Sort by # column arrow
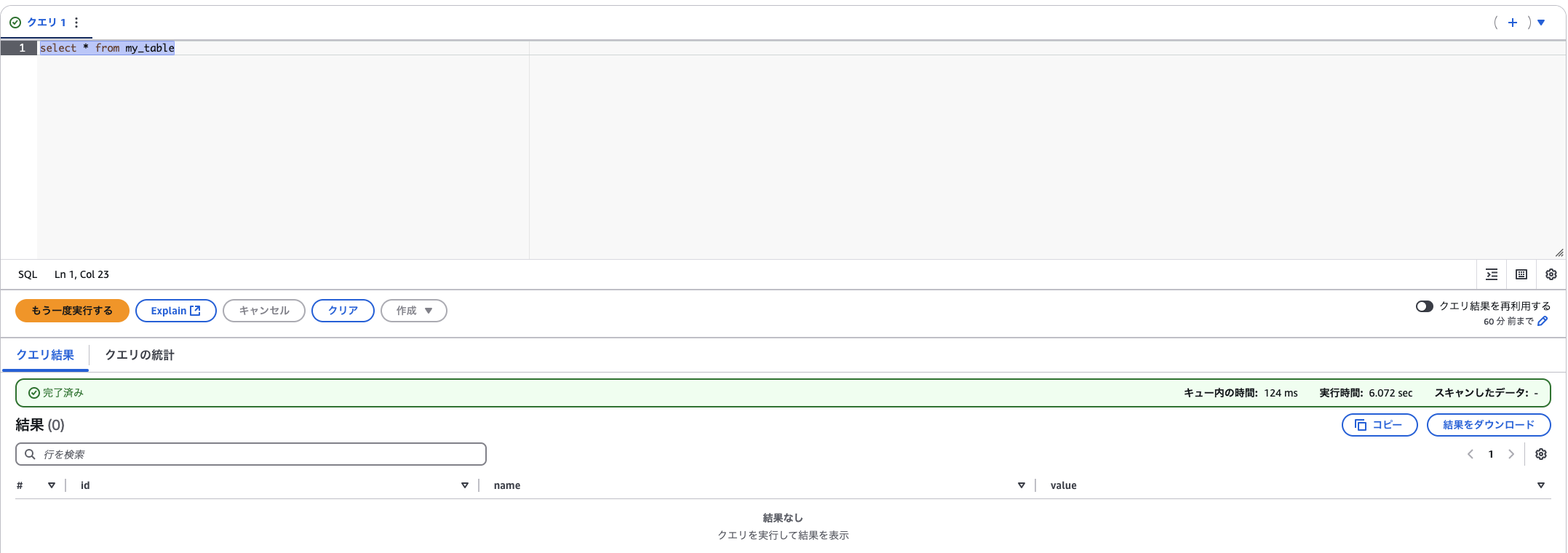Viewport: 1568px width, 553px height. click(52, 485)
